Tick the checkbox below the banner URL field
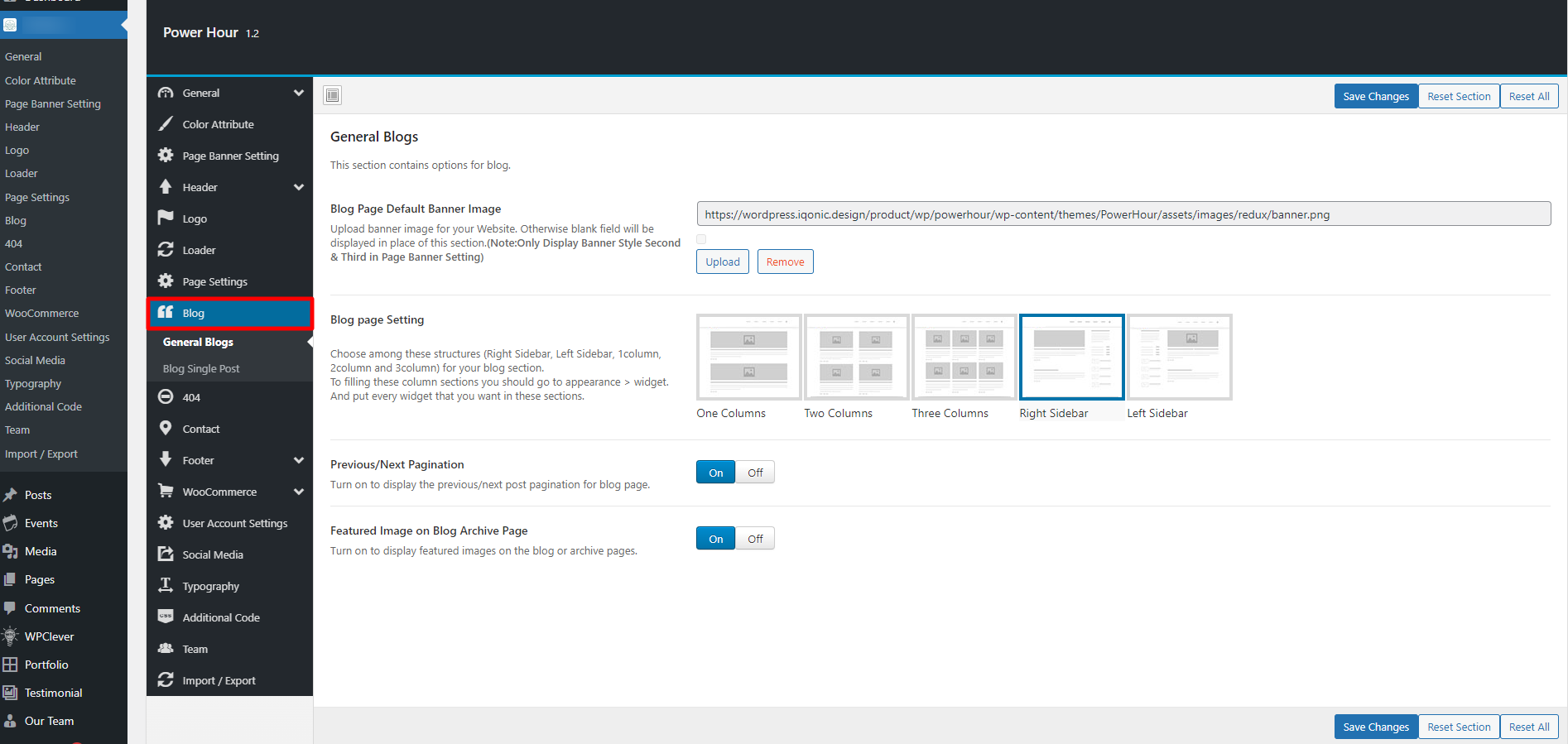 [701, 239]
